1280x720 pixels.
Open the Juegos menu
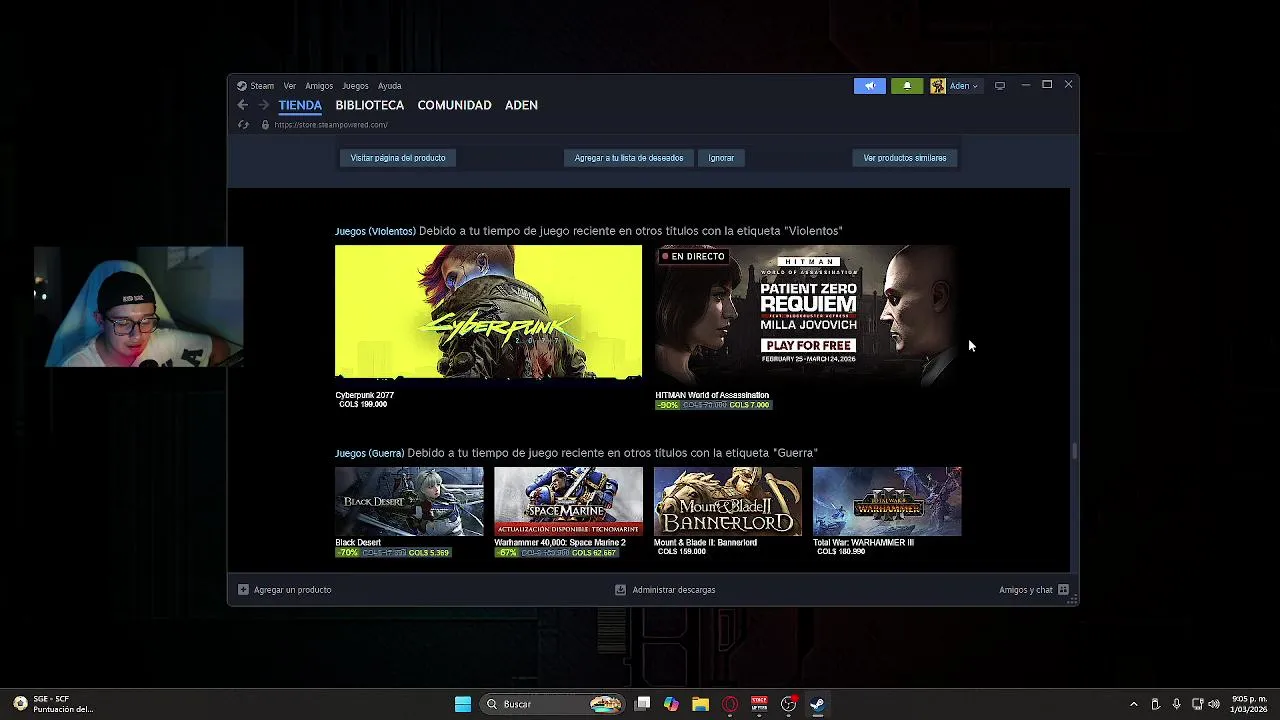click(x=355, y=86)
